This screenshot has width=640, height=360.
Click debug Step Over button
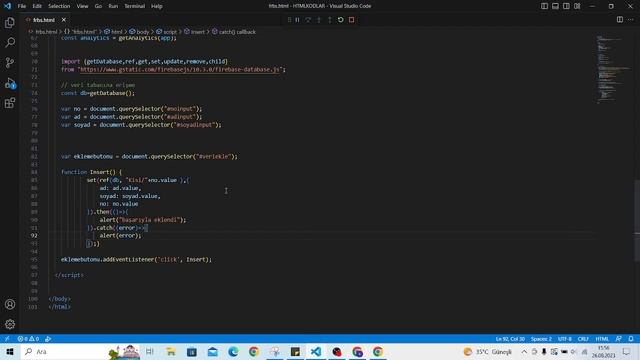coord(308,20)
